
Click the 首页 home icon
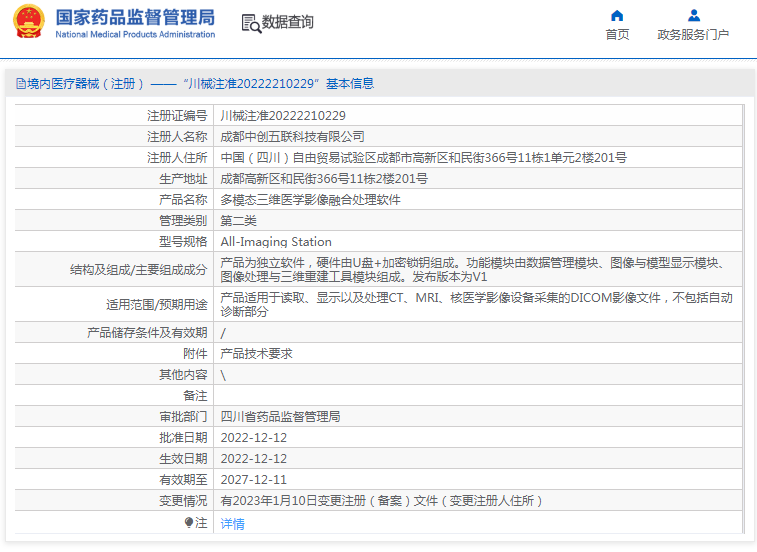pos(617,16)
